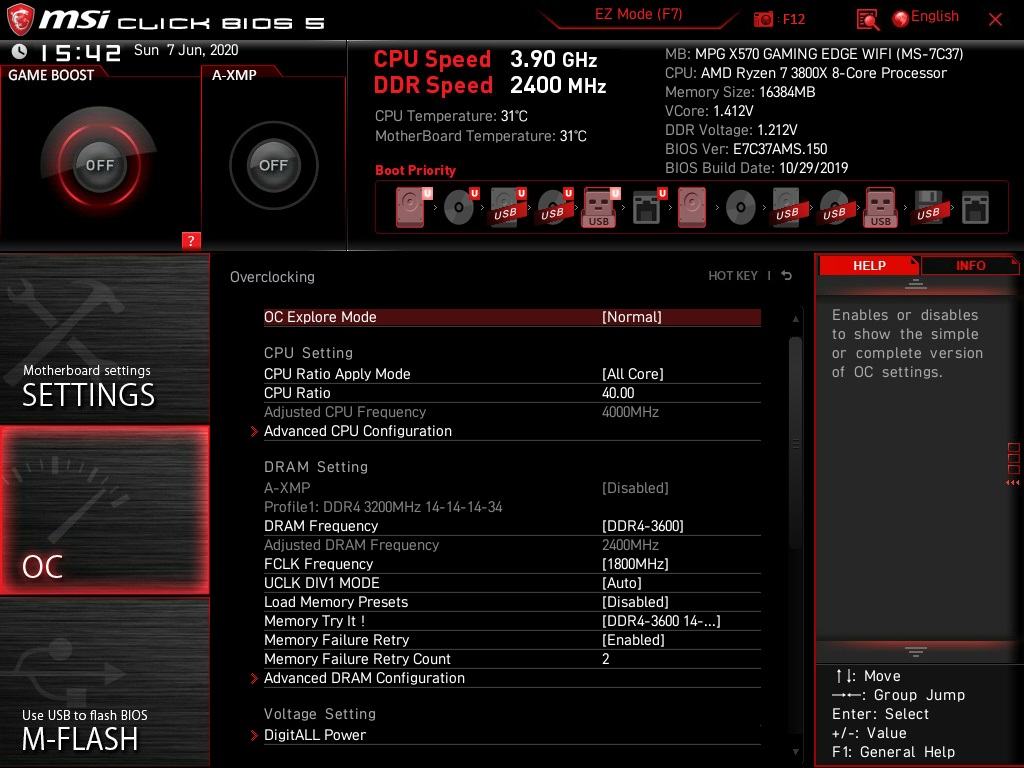Switch to the INFO tab

click(970, 265)
